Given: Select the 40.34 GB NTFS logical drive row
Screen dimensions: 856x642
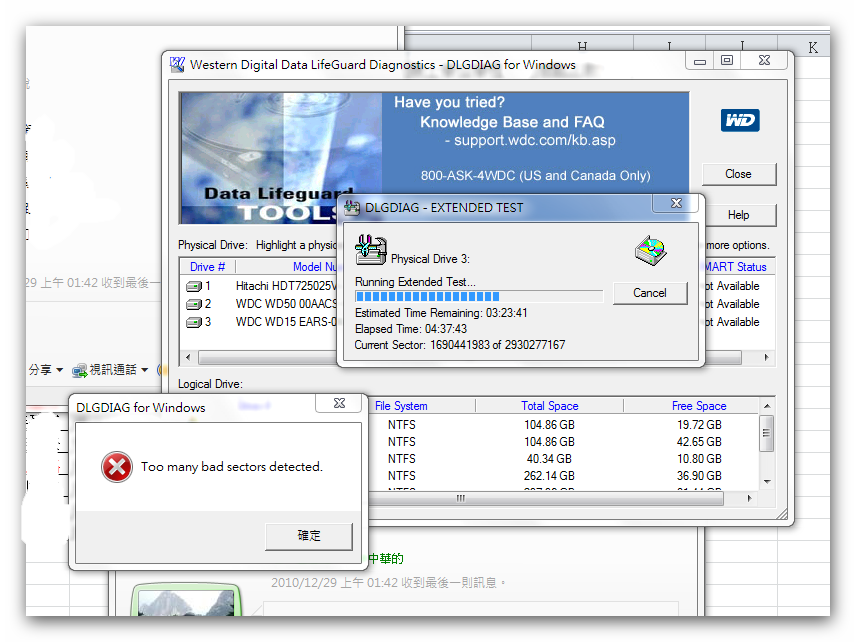Looking at the screenshot, I should (x=564, y=459).
